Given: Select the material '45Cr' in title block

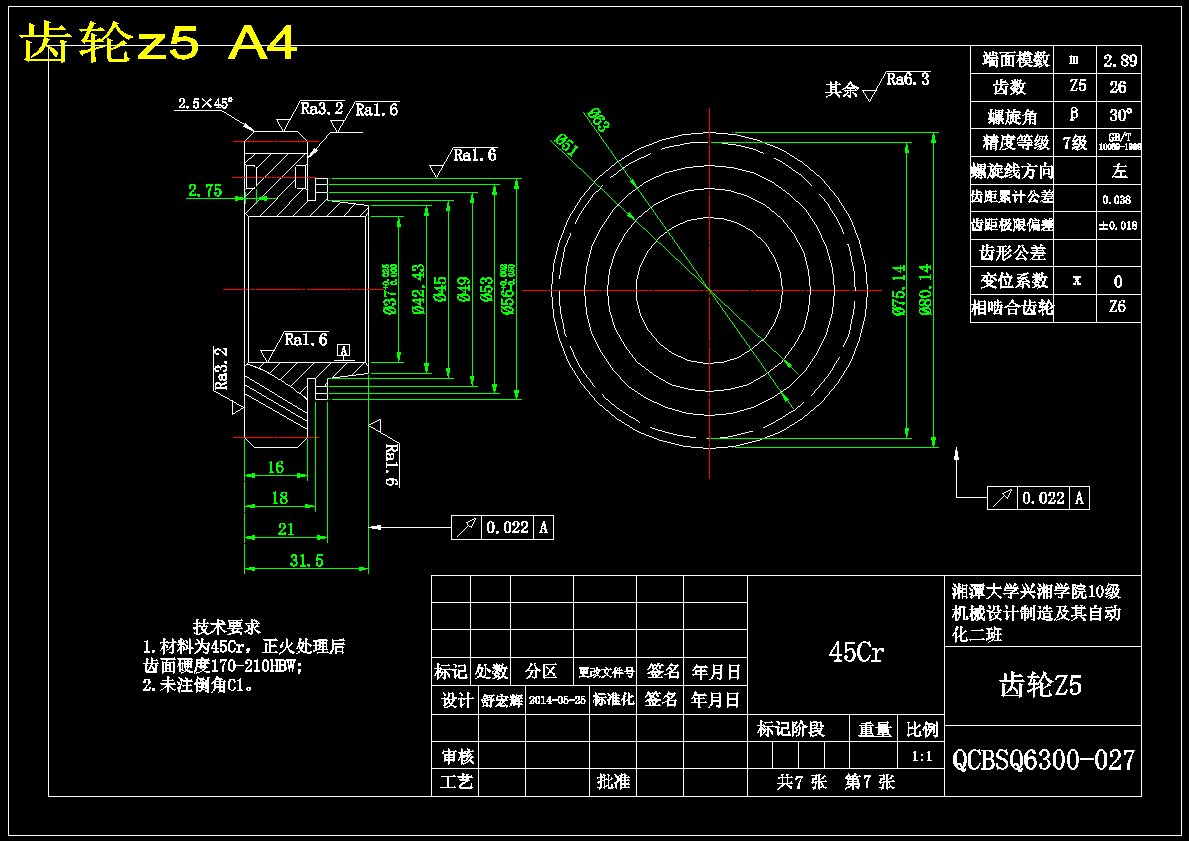Looking at the screenshot, I should [x=856, y=652].
